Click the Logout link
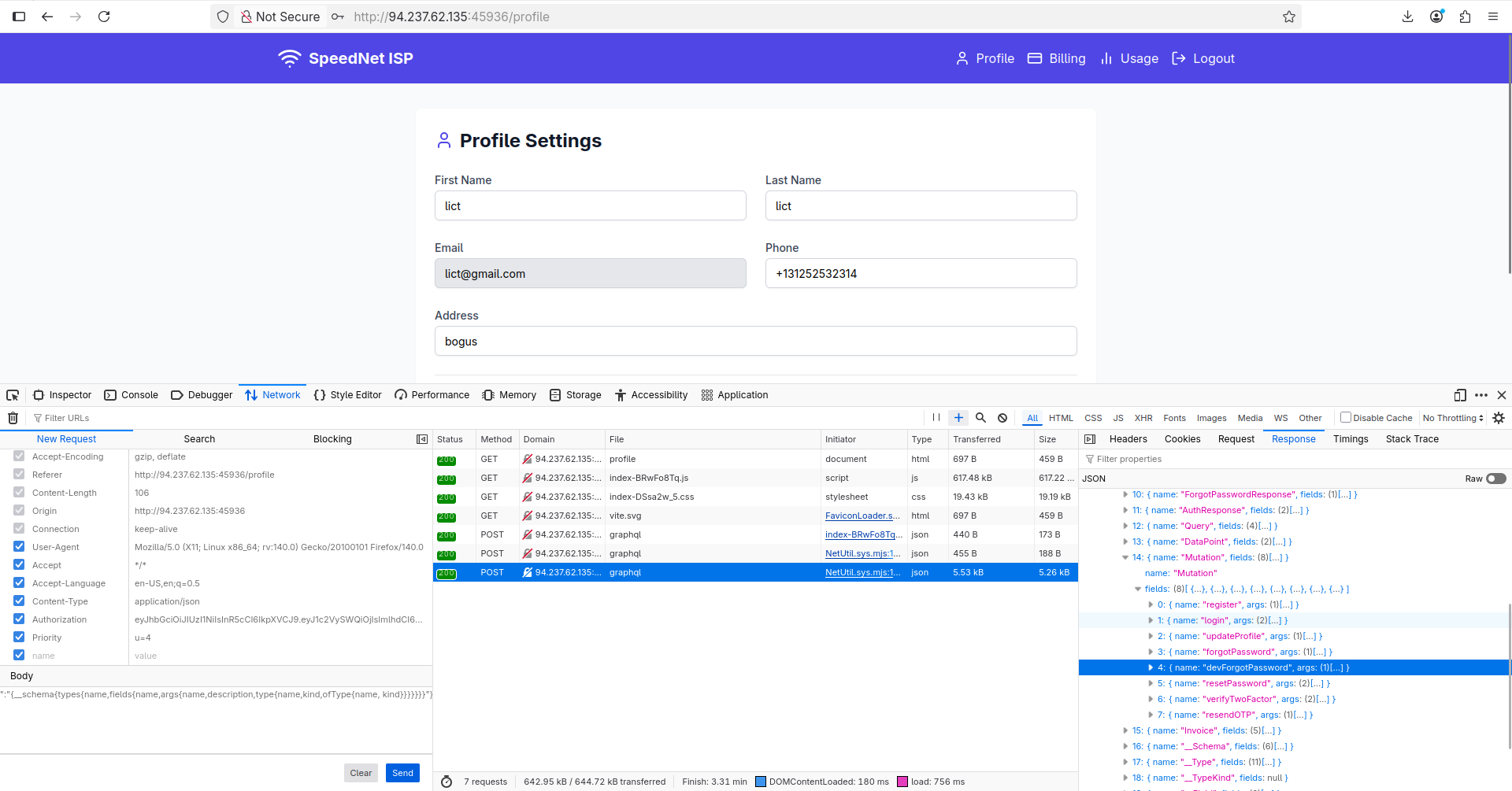 coord(1203,58)
